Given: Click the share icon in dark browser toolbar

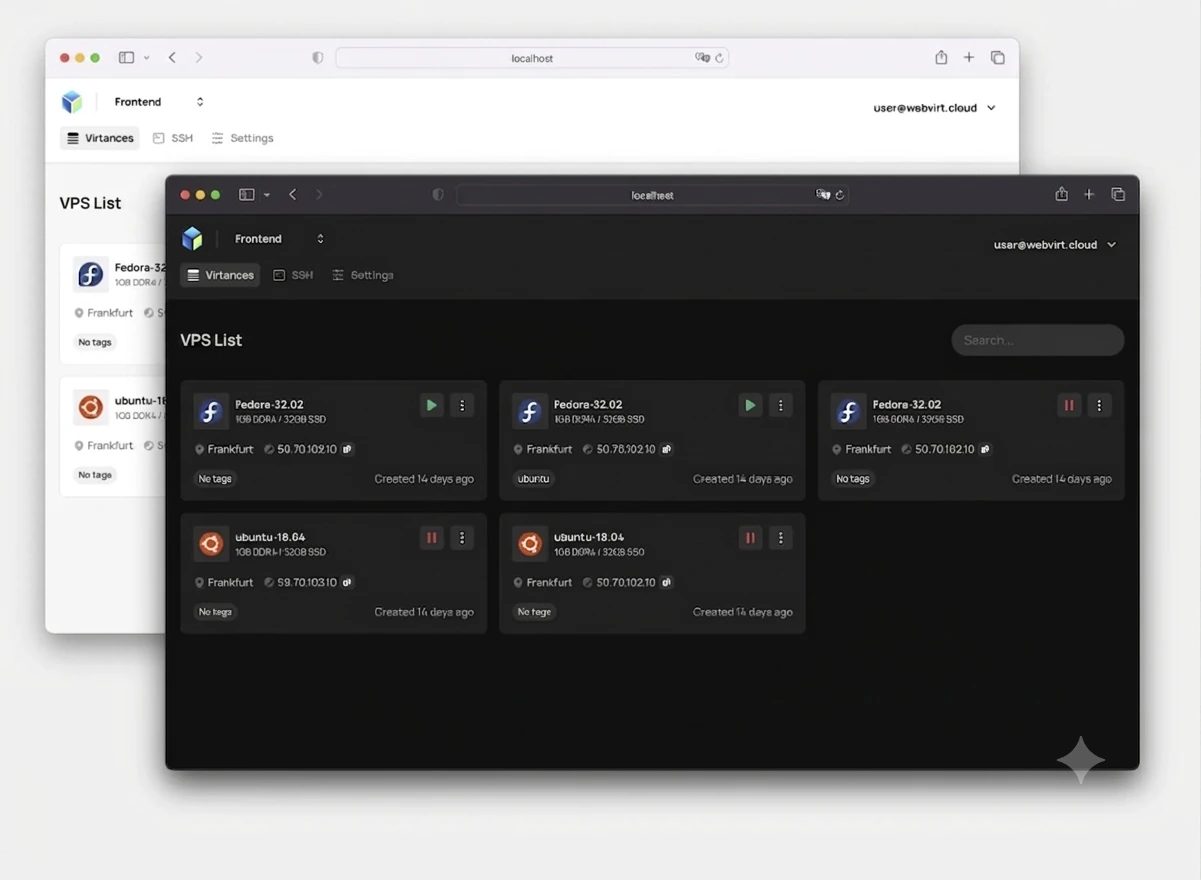Looking at the screenshot, I should 1061,194.
